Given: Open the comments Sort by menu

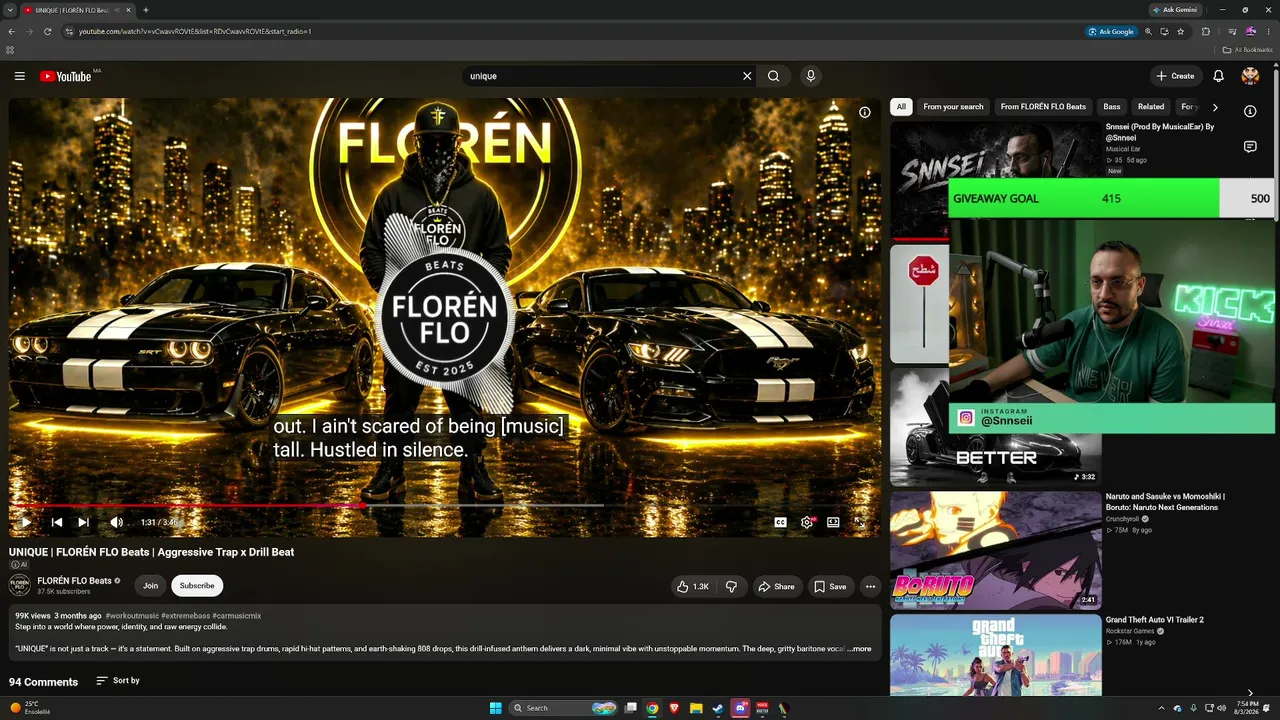Looking at the screenshot, I should click(118, 681).
